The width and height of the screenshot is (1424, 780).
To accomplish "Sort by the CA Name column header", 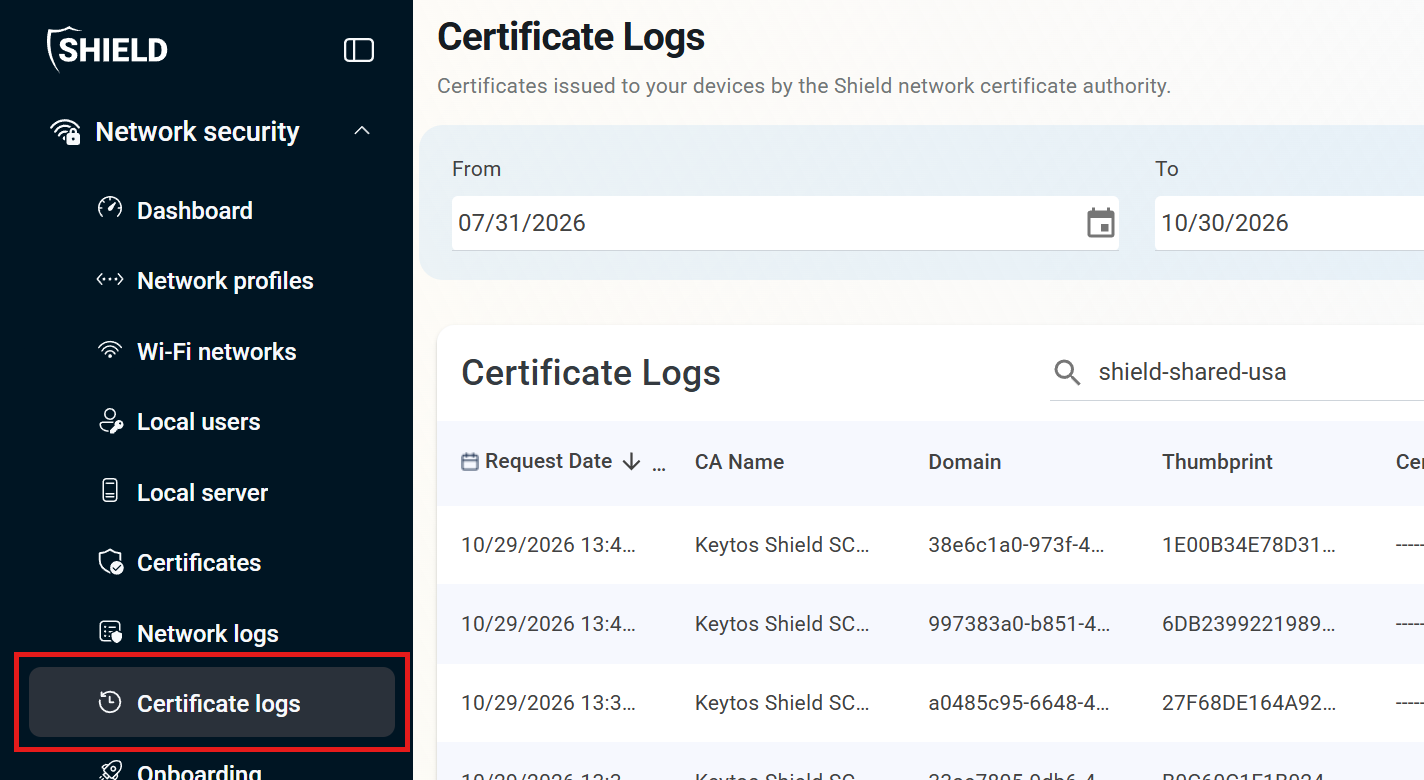I will pyautogui.click(x=739, y=462).
